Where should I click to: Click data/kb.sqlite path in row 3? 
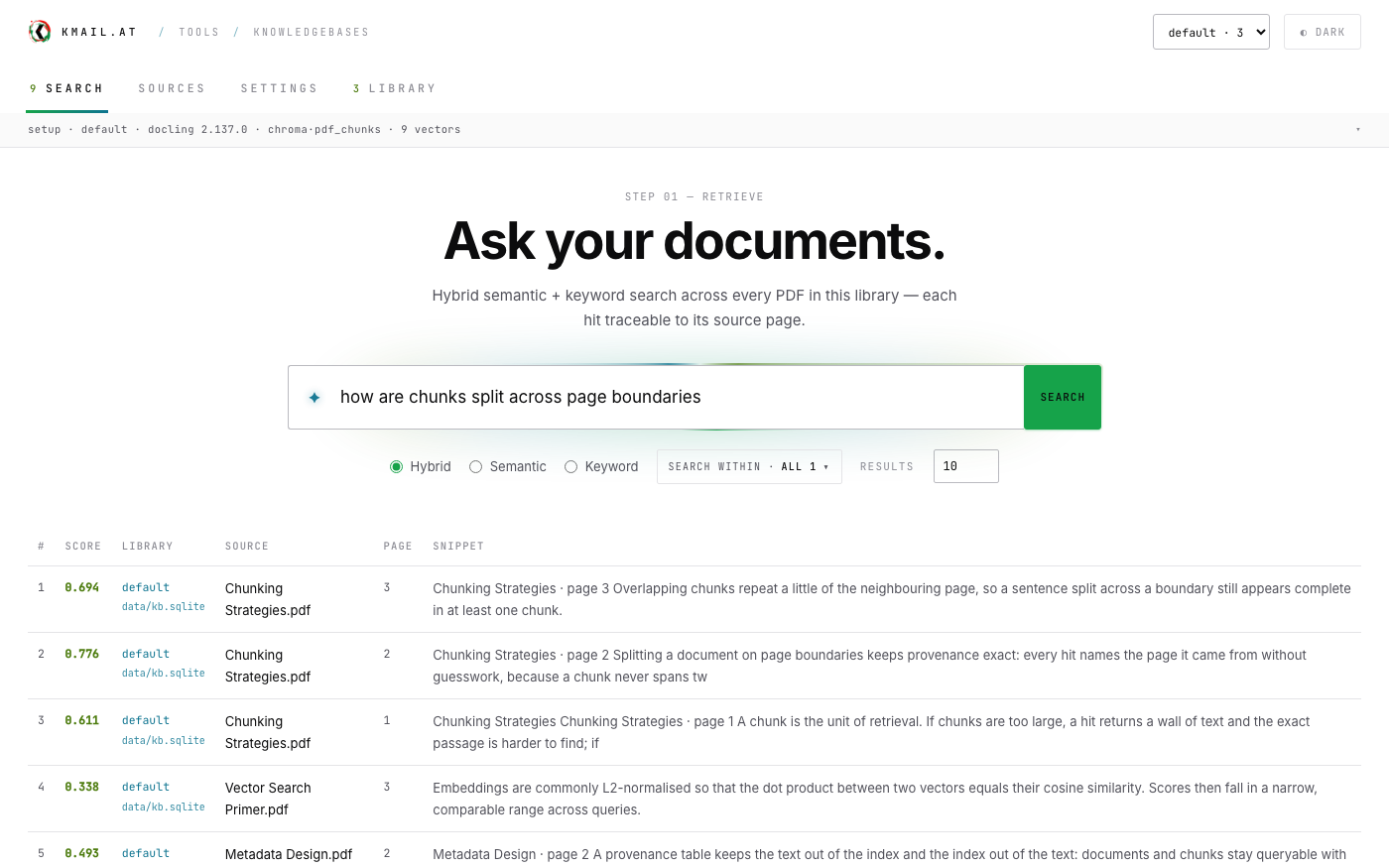click(x=164, y=740)
